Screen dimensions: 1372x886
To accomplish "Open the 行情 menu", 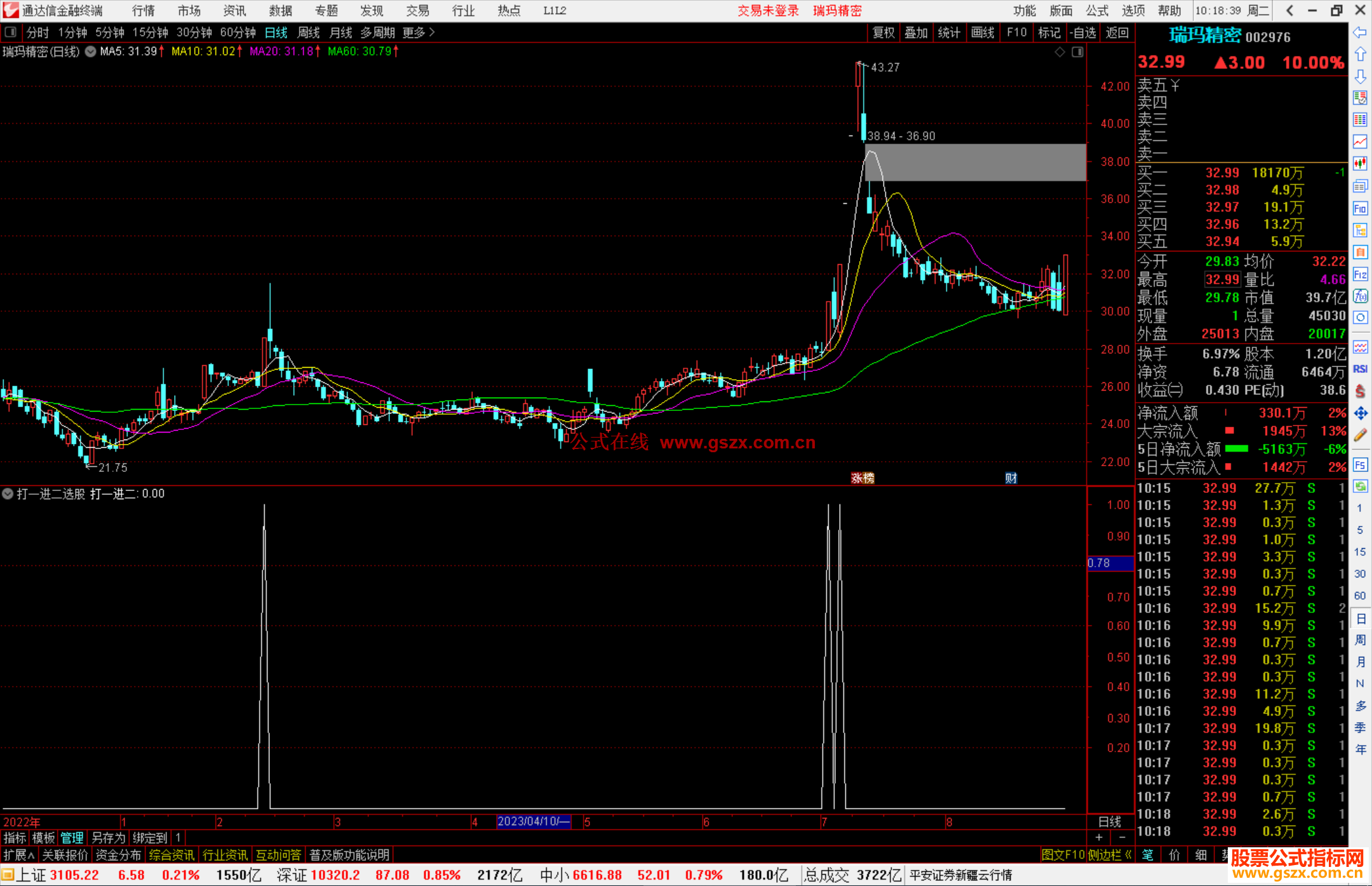I will (144, 10).
